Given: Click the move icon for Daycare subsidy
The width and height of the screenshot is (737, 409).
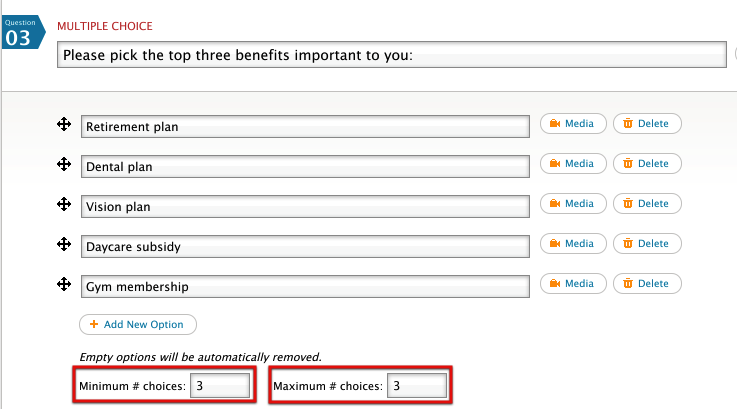Looking at the screenshot, I should coord(63,244).
